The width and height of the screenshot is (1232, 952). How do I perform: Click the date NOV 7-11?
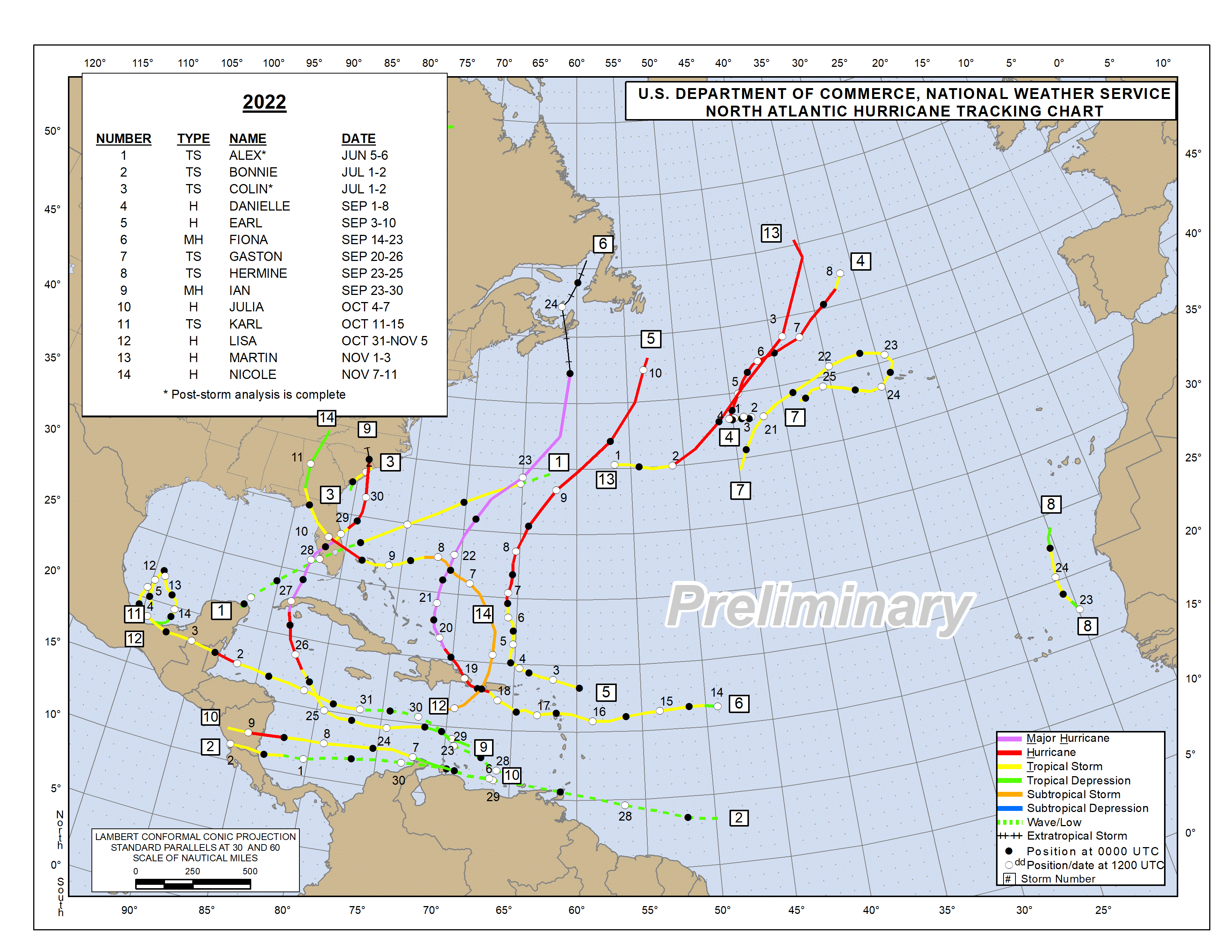point(369,375)
